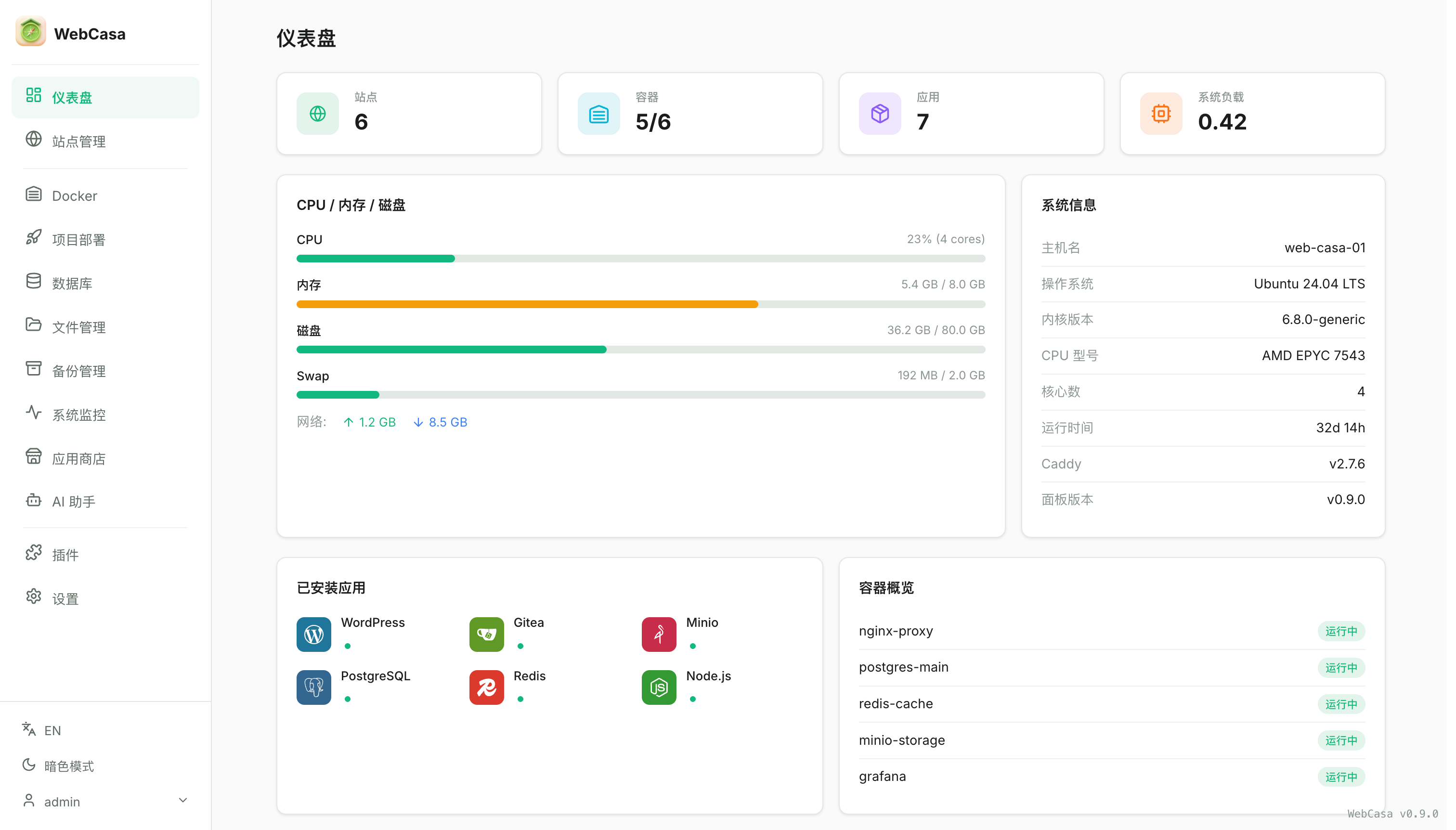1456x830 pixels.
Task: Click the AMD EPYC 7543 value
Action: [1313, 355]
